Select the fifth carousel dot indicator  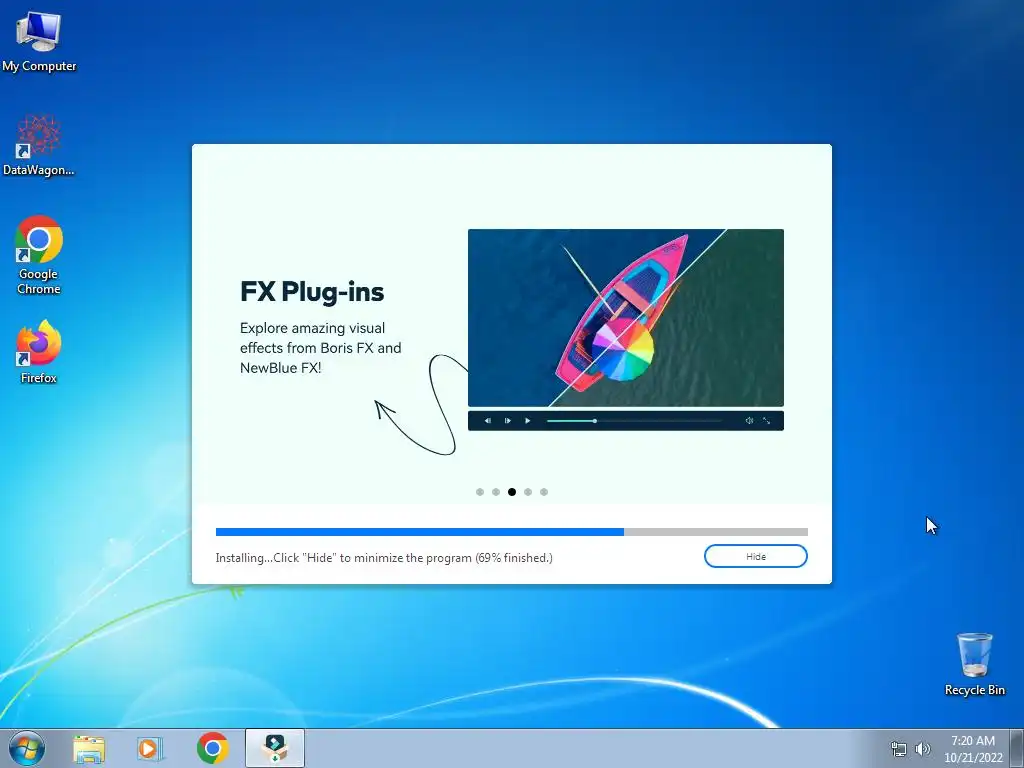[544, 492]
